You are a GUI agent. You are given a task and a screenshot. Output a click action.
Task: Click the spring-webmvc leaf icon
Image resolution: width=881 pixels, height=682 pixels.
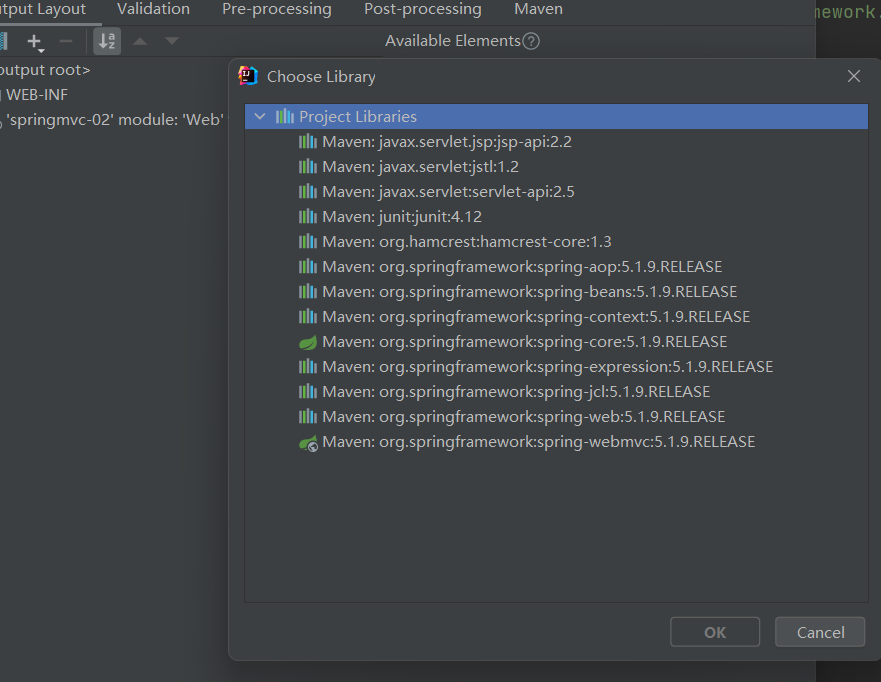308,442
